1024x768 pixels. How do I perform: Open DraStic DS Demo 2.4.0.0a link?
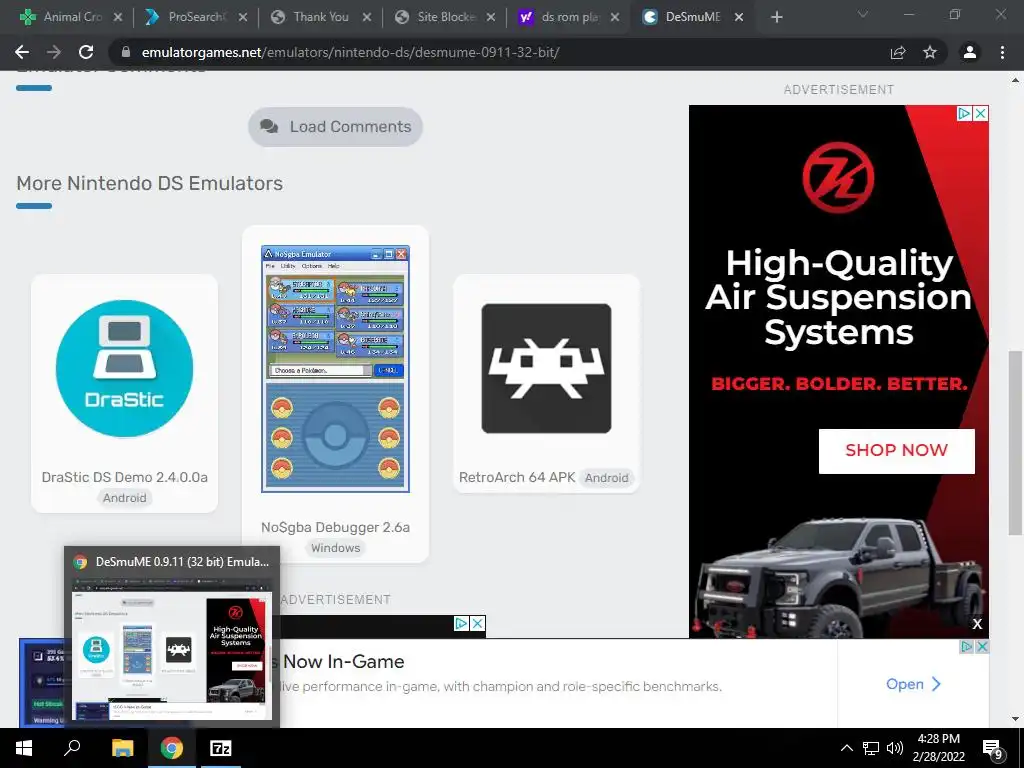click(124, 477)
